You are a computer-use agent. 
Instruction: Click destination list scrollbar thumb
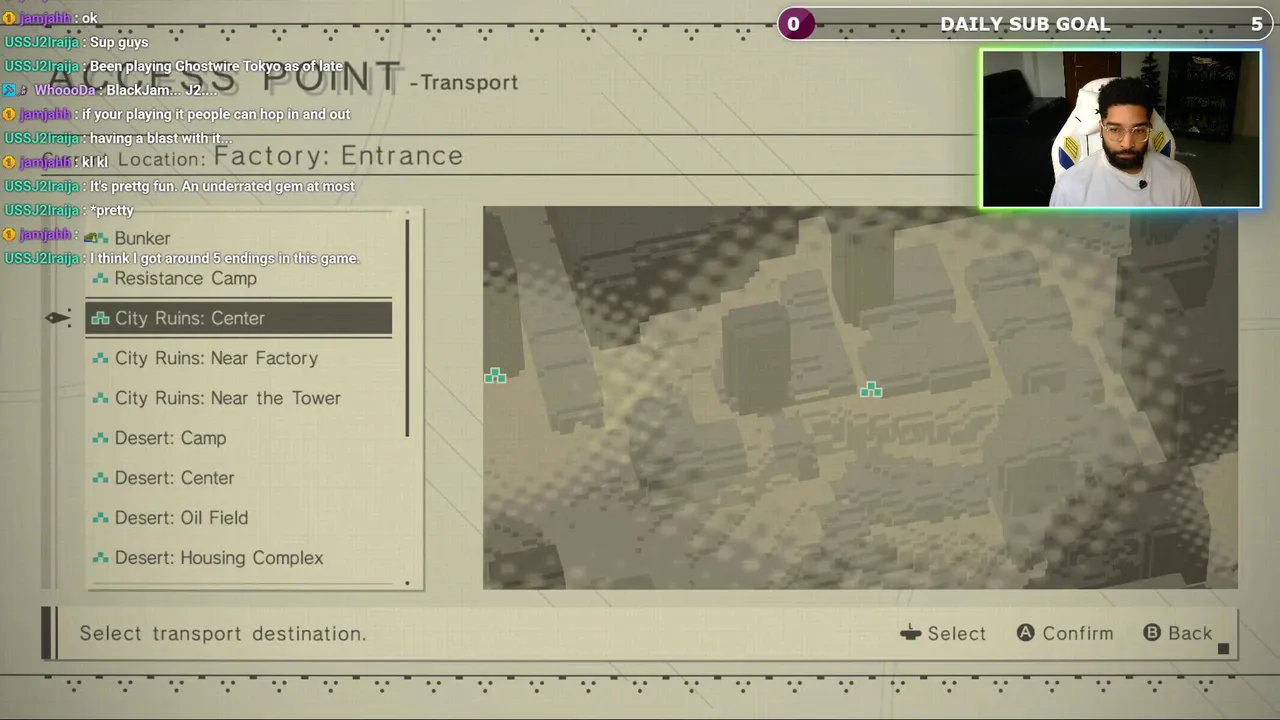[407, 328]
